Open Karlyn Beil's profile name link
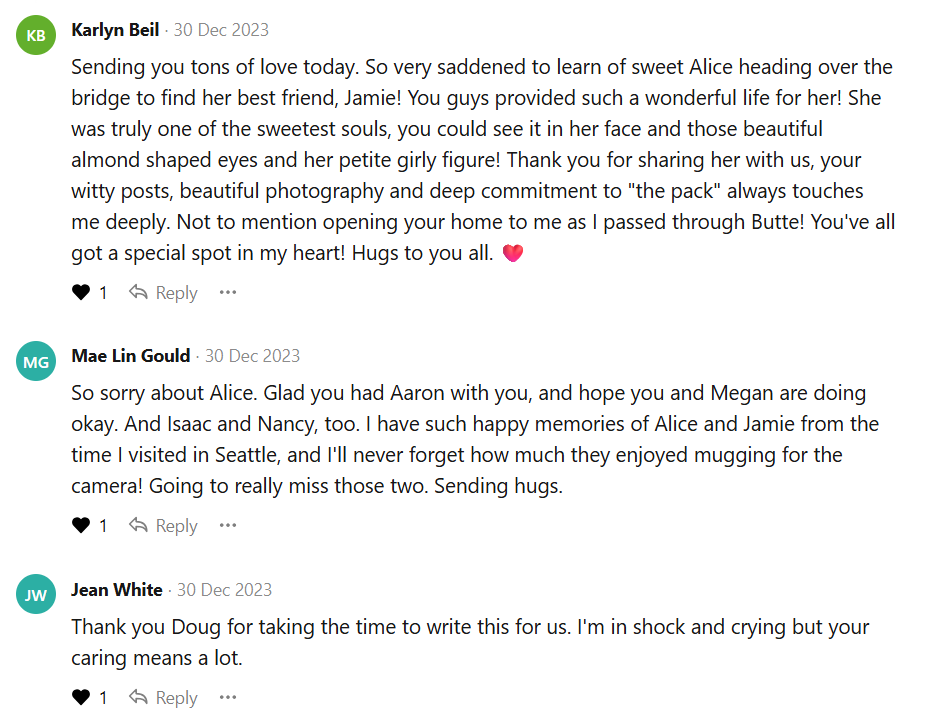This screenshot has width=936, height=725. point(115,30)
